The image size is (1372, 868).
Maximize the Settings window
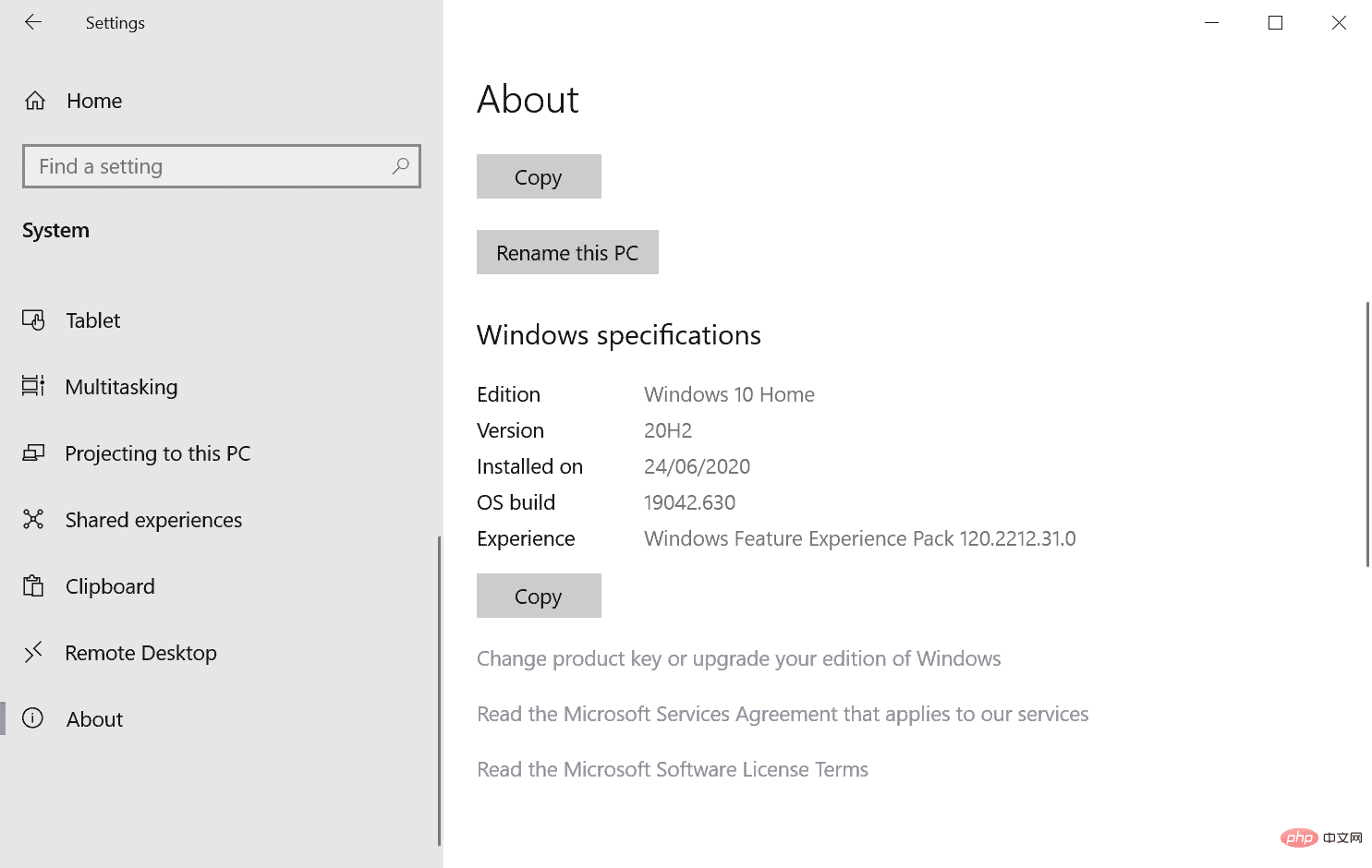[1275, 22]
